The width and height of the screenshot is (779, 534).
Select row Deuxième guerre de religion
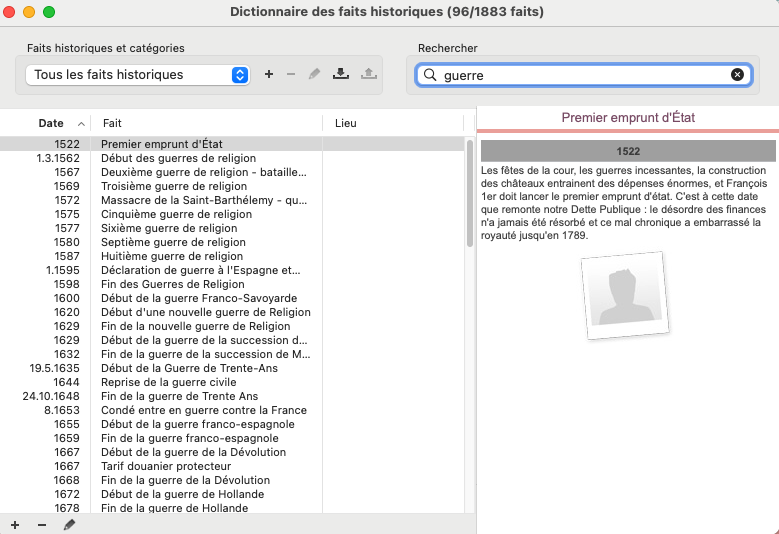point(232,172)
